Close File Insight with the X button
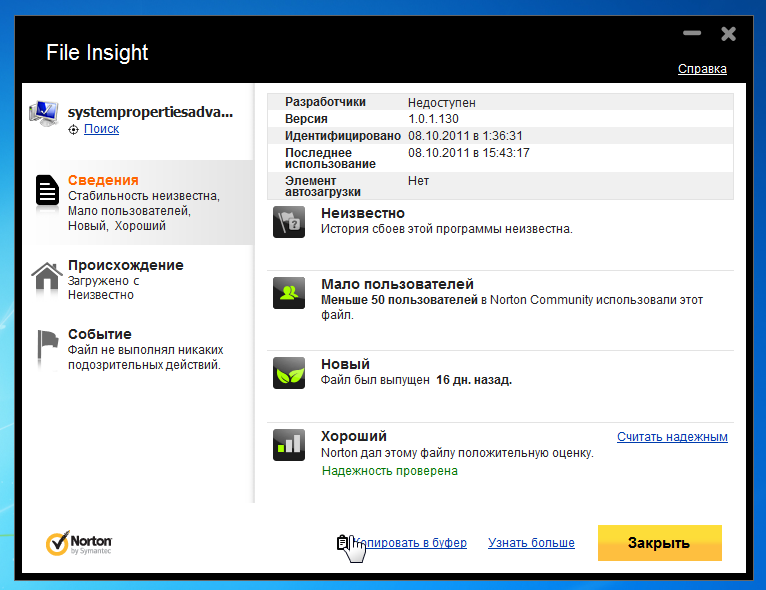The height and width of the screenshot is (590, 766). coord(728,34)
